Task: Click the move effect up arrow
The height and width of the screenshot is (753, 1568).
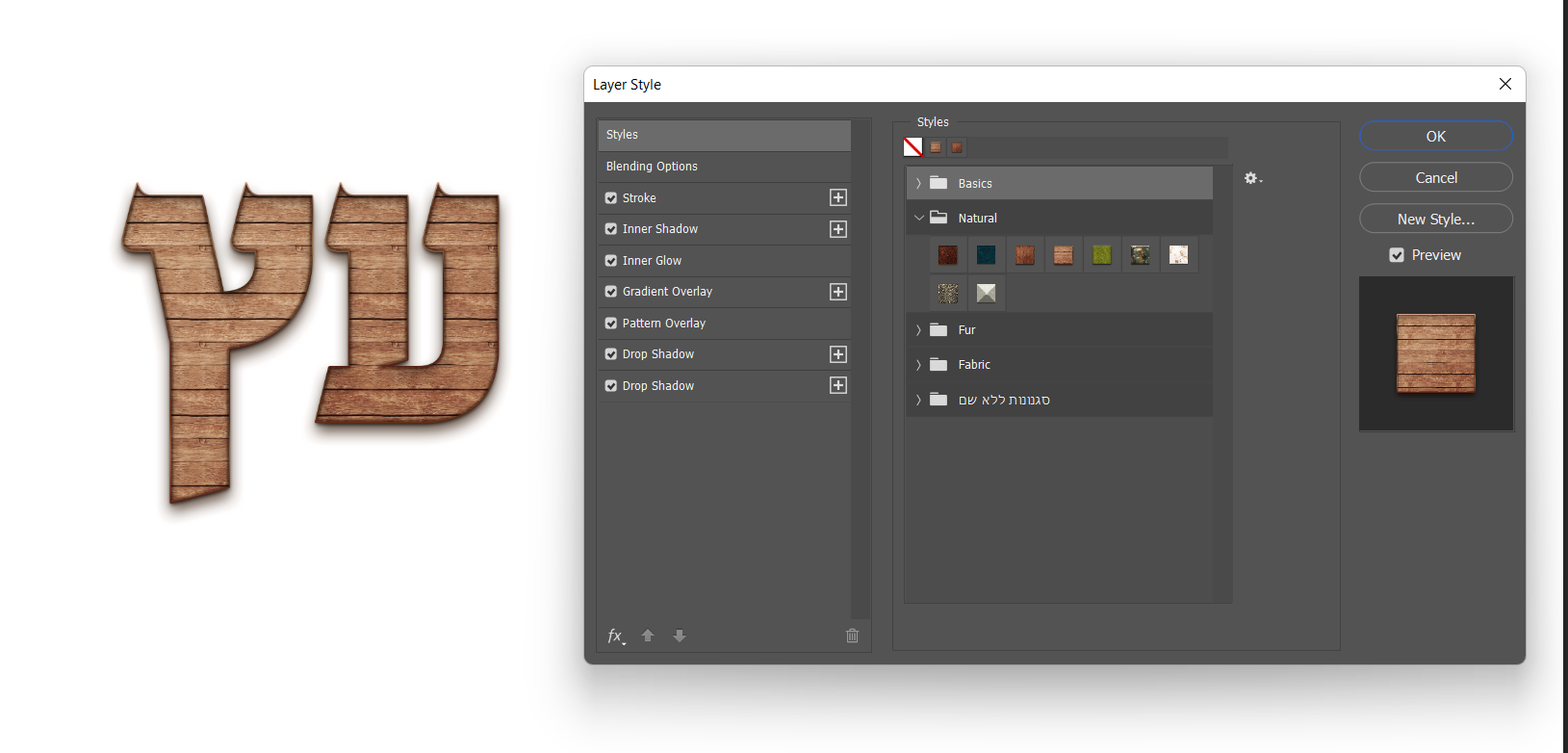Action: coord(648,636)
